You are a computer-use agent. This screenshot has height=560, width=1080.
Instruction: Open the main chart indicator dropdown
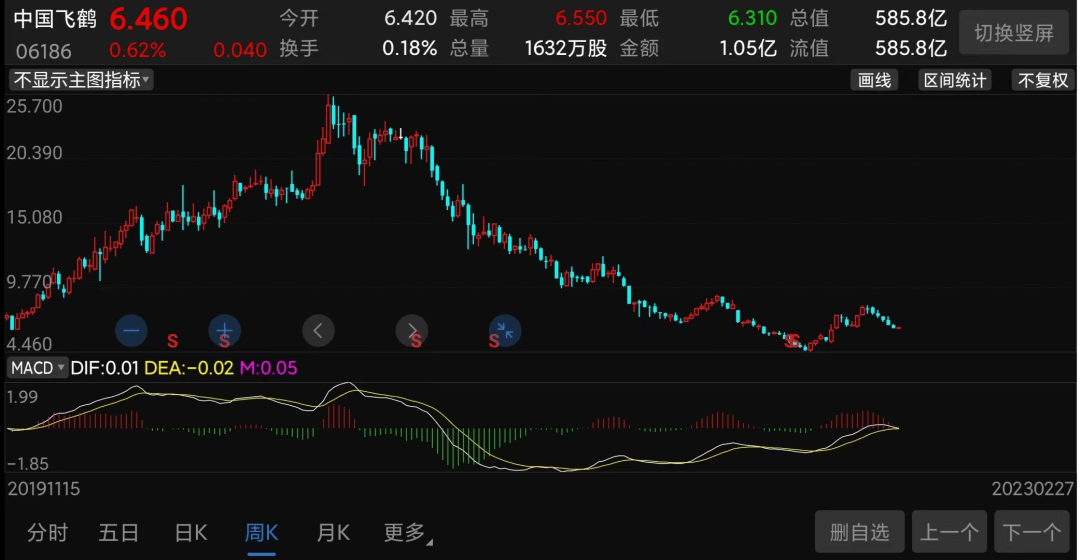81,80
